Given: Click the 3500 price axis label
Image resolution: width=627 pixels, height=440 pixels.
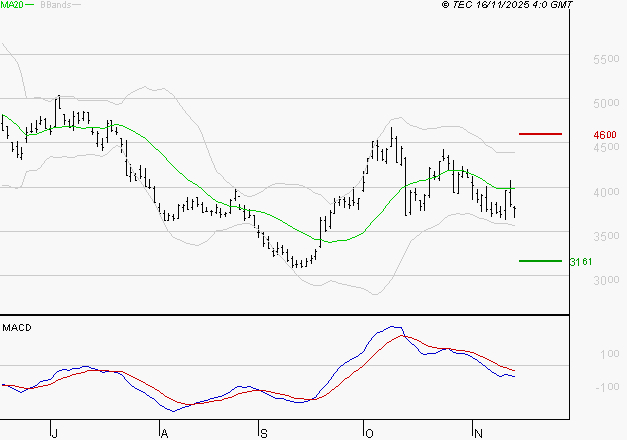Looking at the screenshot, I should click(x=606, y=236).
